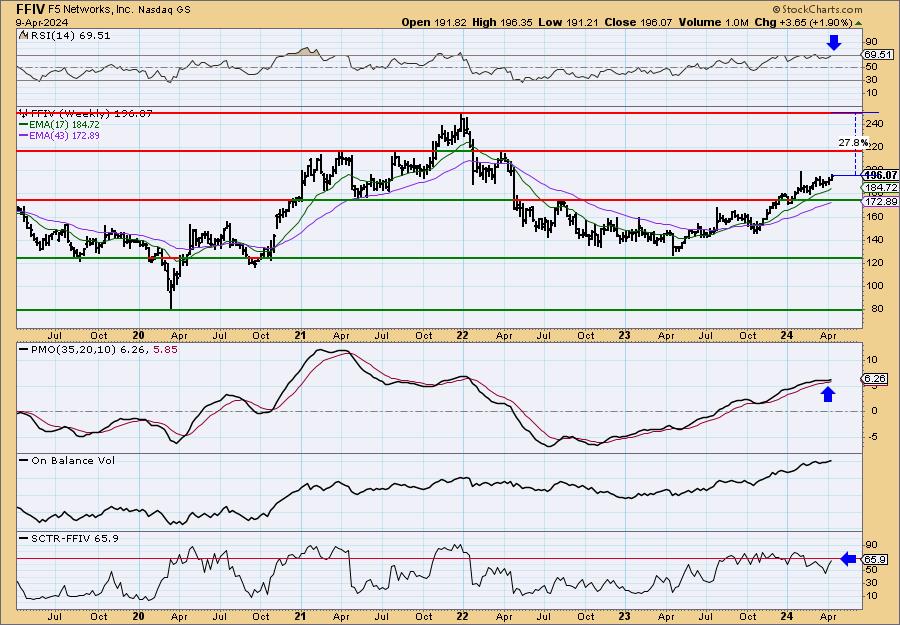Click the -5 tick on the PMO axis
900x625 pixels.
(x=871, y=437)
